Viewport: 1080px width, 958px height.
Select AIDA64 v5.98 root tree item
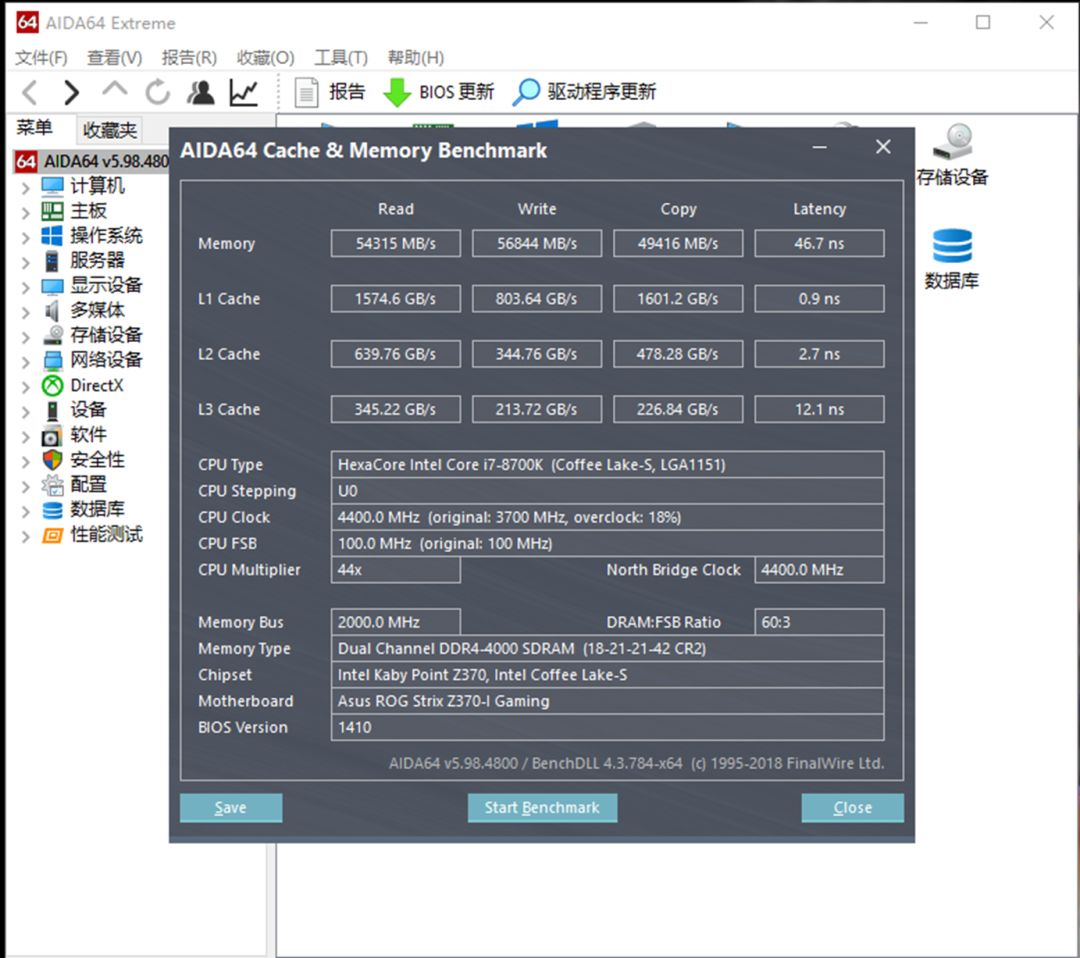(x=92, y=161)
